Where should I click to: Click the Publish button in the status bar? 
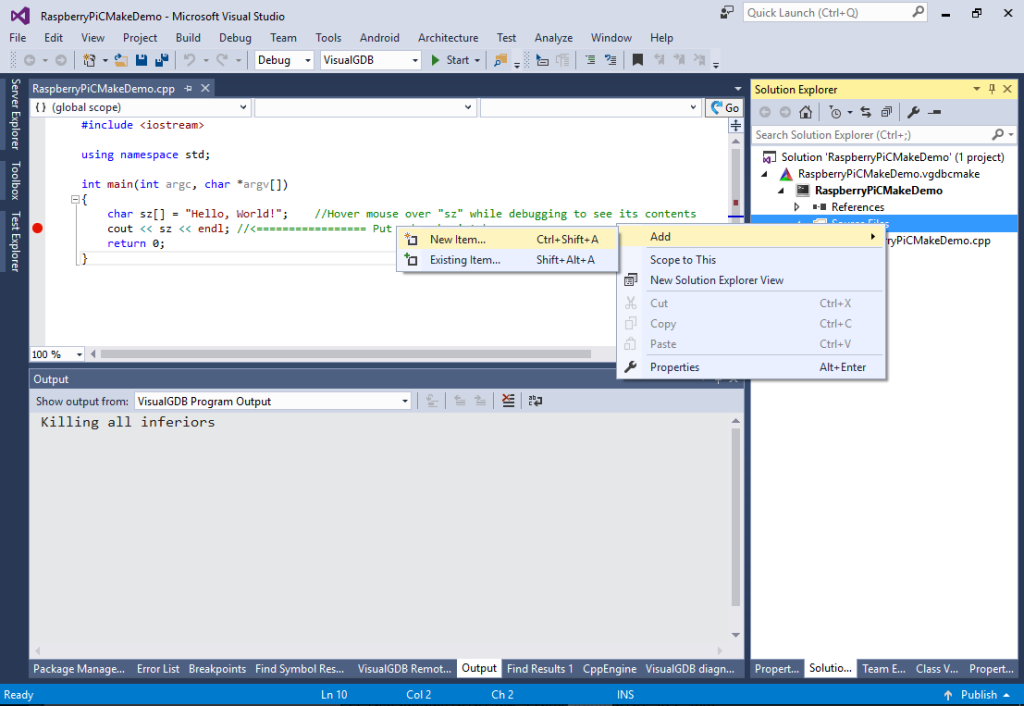click(x=978, y=694)
